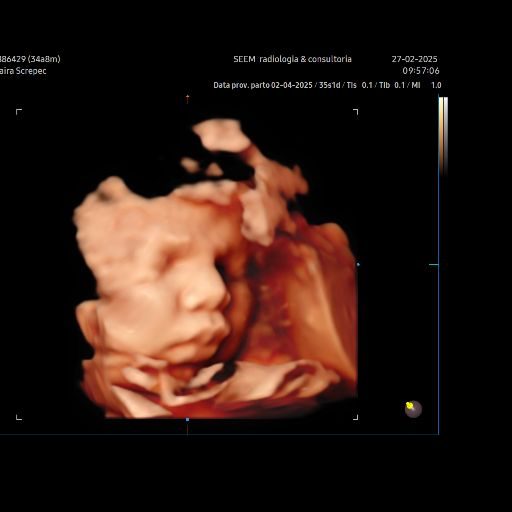This screenshot has width=512, height=512.
Task: Click the exam date 27-02-2025
Action: pos(414,59)
